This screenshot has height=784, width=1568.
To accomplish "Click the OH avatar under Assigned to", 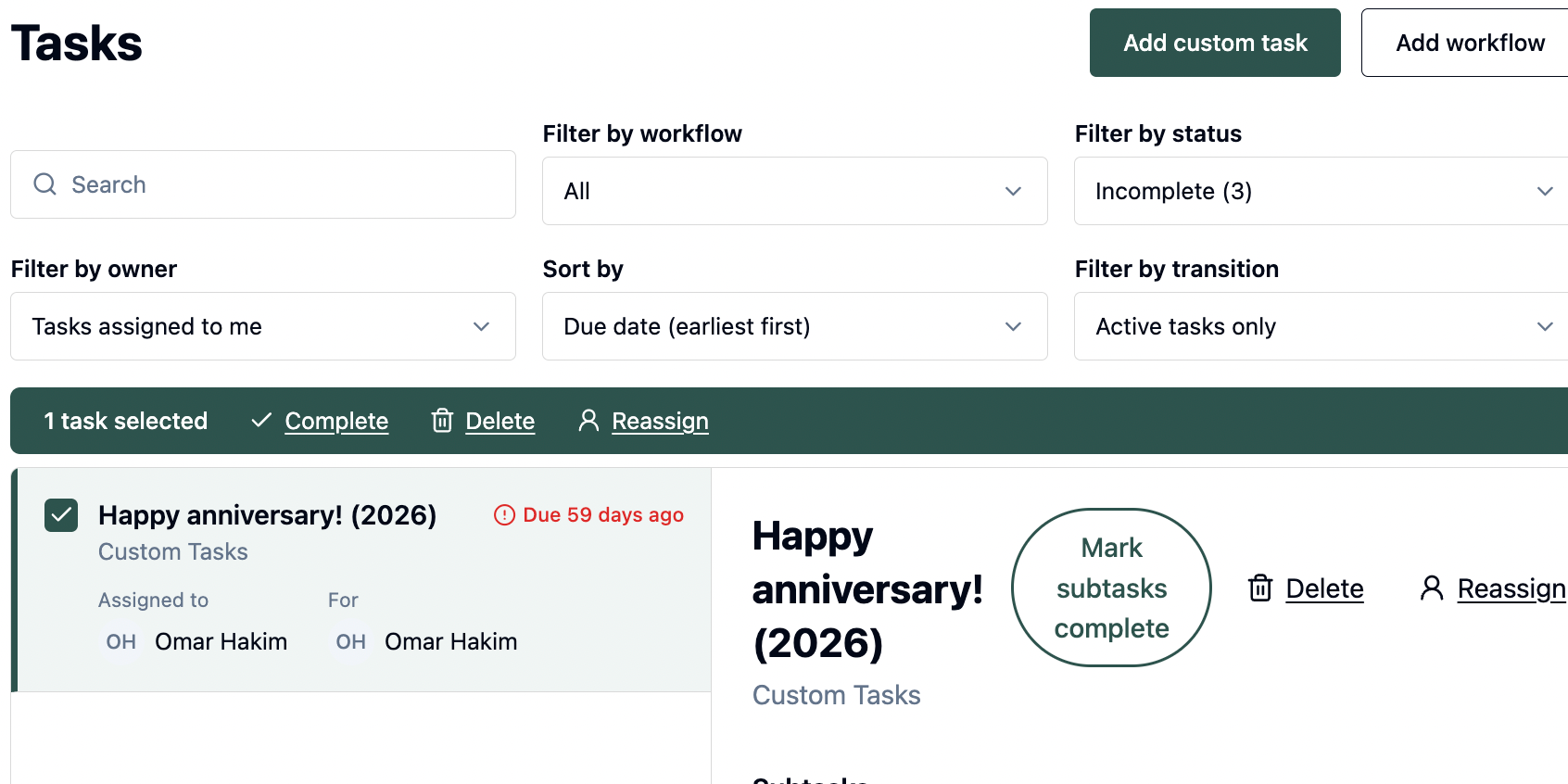I will (x=121, y=641).
